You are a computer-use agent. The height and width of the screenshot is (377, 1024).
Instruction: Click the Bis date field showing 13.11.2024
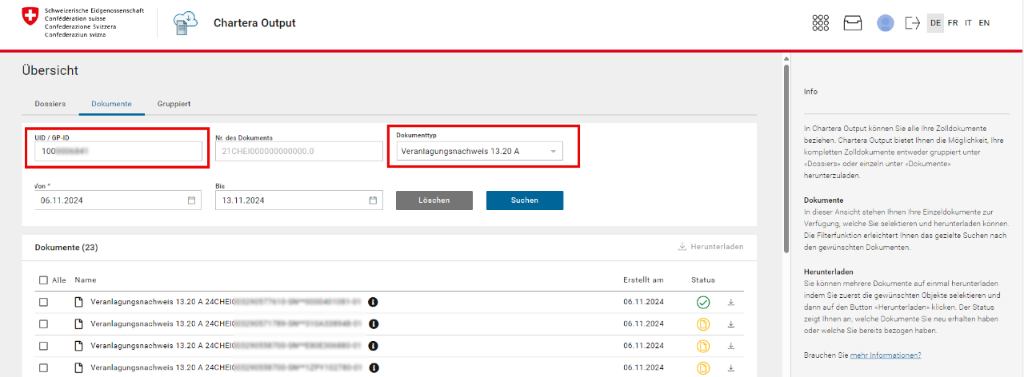pos(298,201)
